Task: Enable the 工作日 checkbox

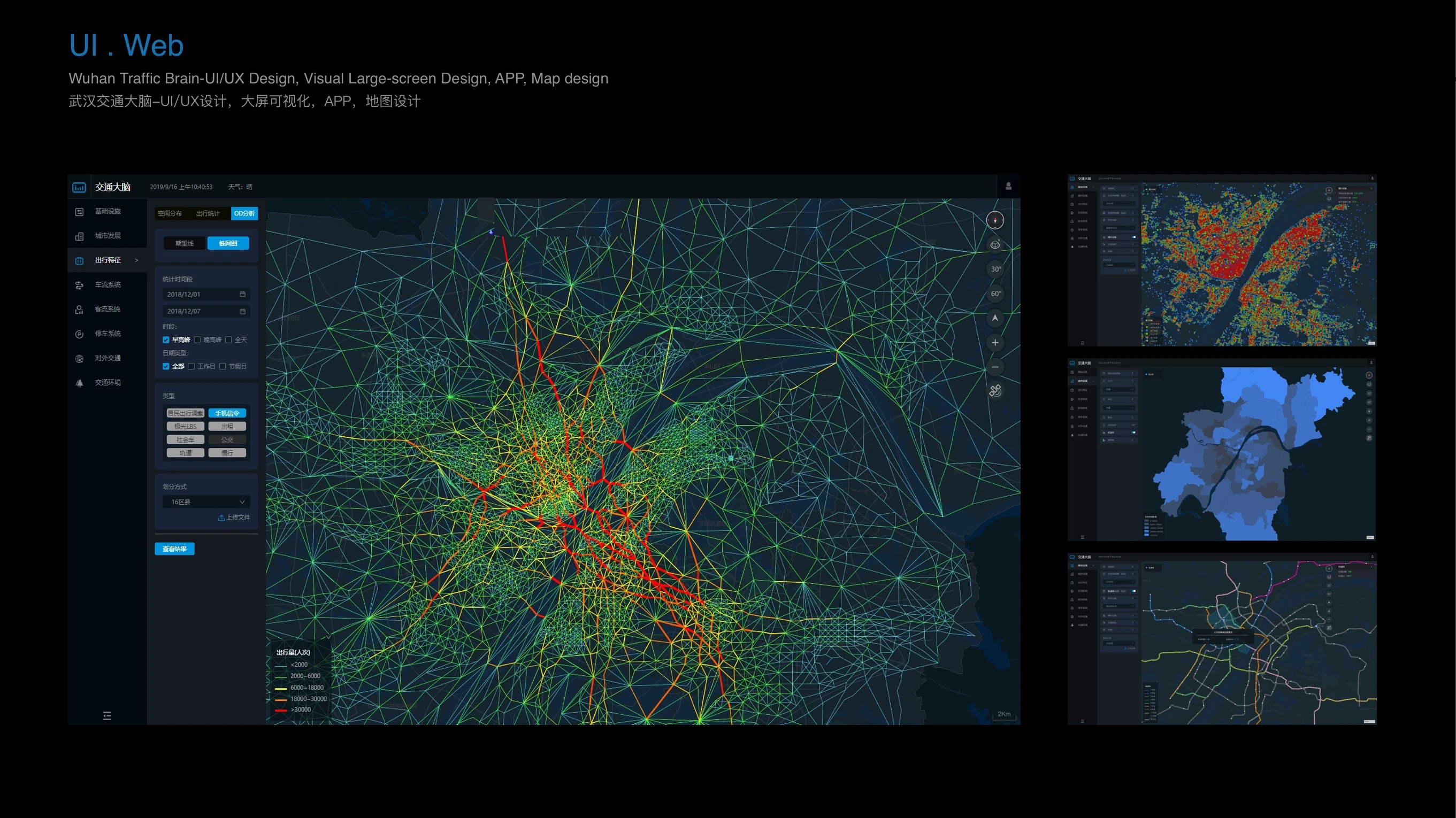Action: coord(191,366)
